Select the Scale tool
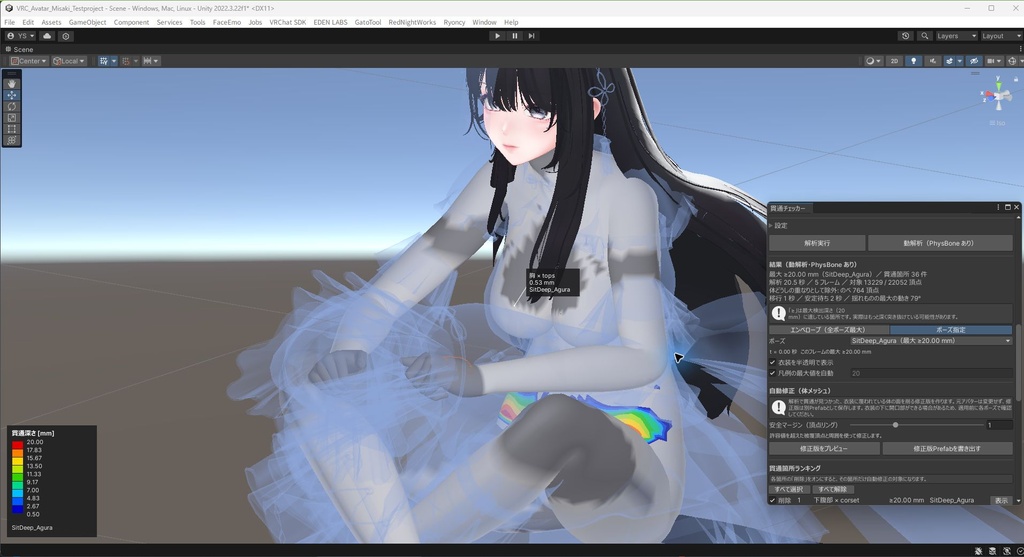 (x=12, y=118)
